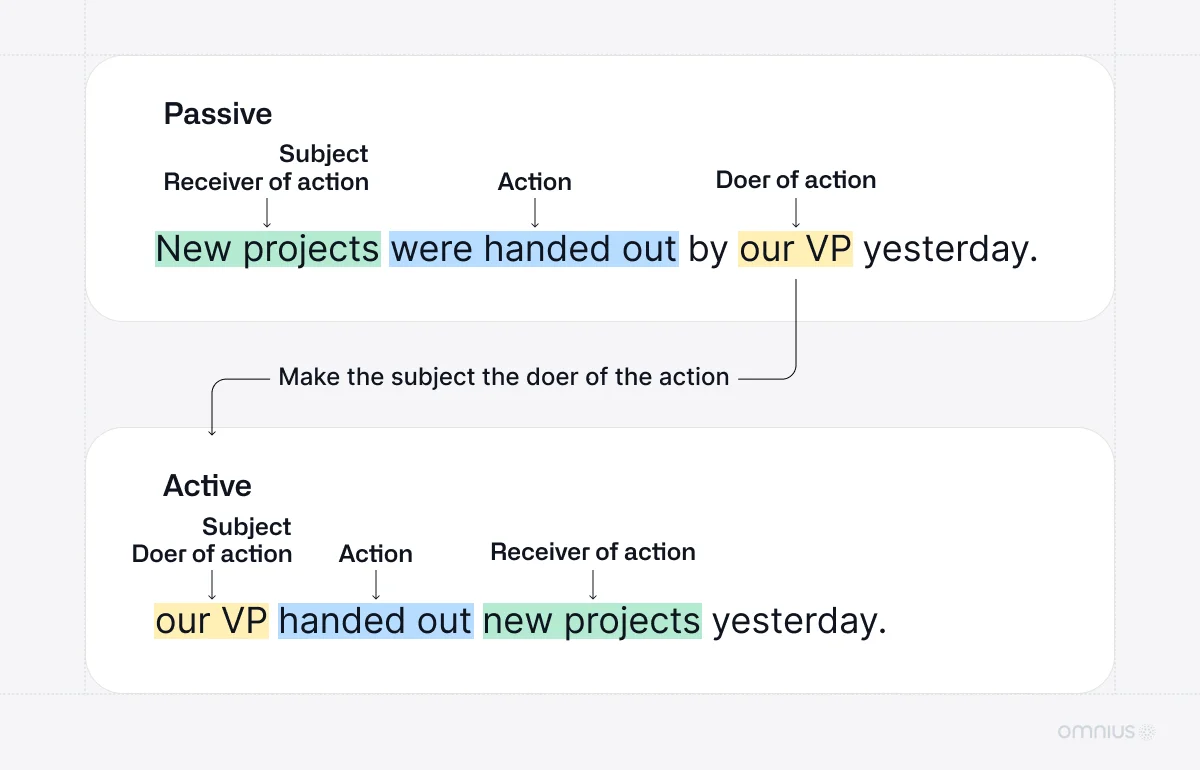Click the 'Receiver of action' label in Active card

(593, 552)
